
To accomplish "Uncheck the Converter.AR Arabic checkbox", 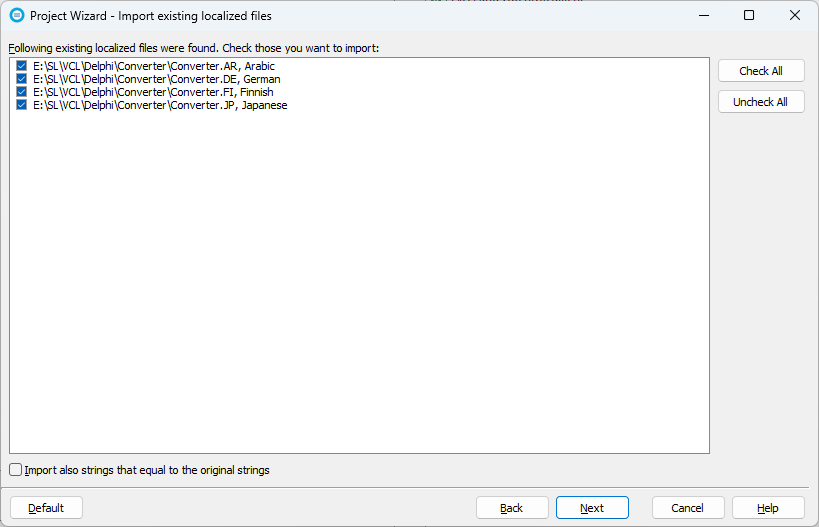I will pyautogui.click(x=21, y=66).
